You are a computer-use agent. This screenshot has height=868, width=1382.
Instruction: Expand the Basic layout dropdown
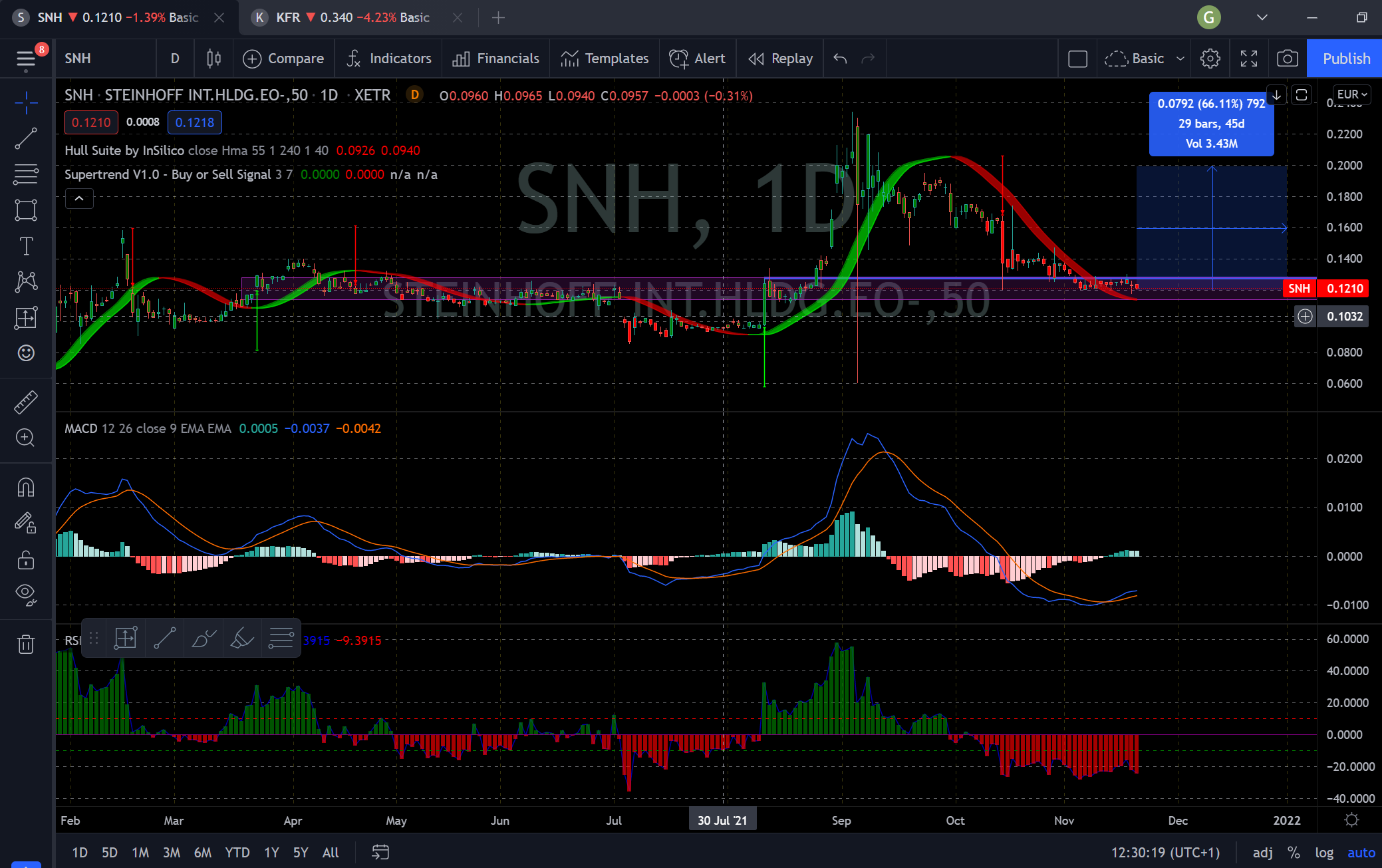pos(1180,59)
